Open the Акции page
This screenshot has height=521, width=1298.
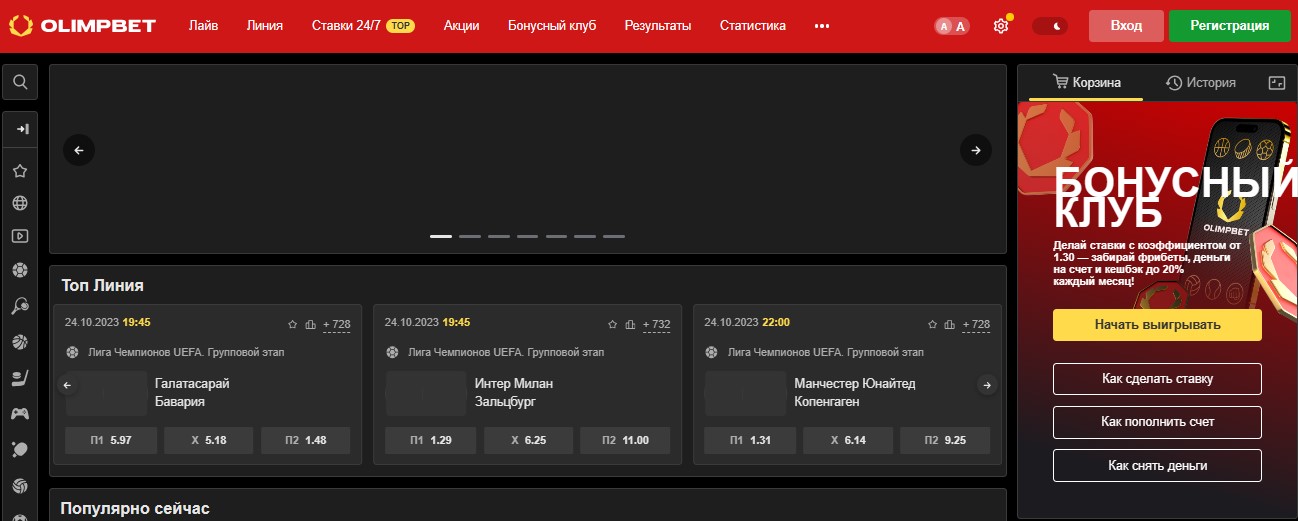coord(461,26)
